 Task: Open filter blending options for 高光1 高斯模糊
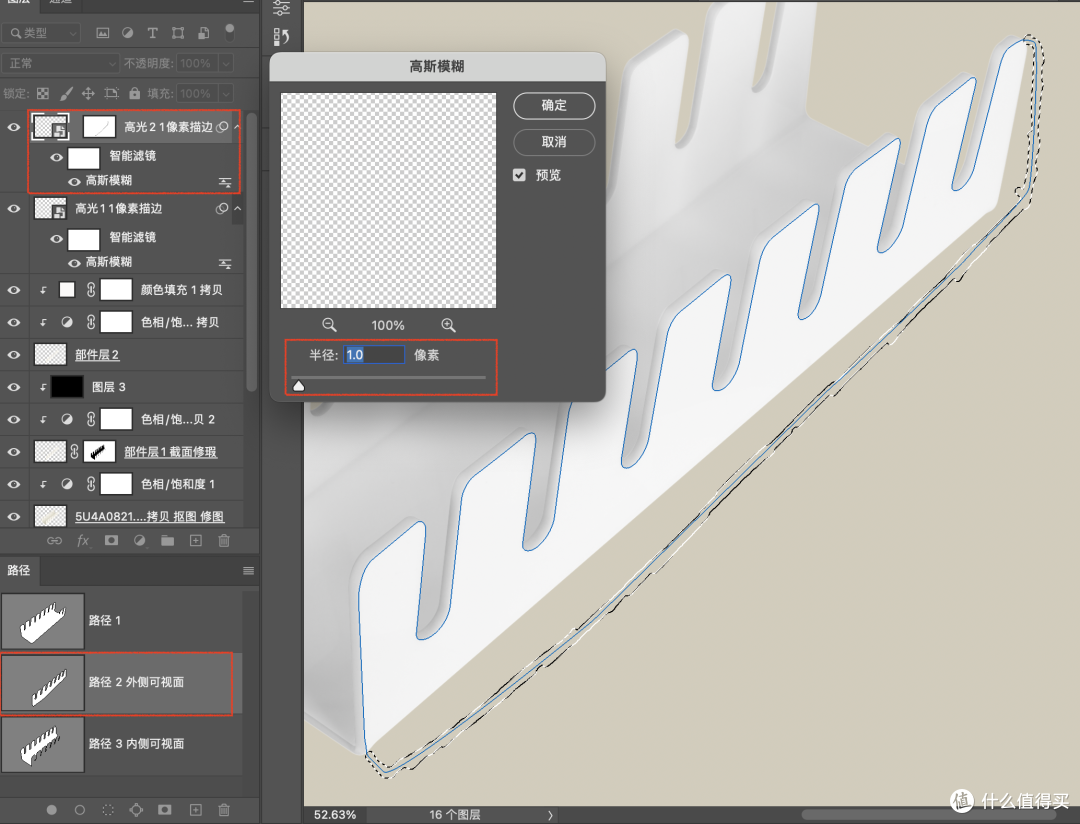[x=225, y=263]
